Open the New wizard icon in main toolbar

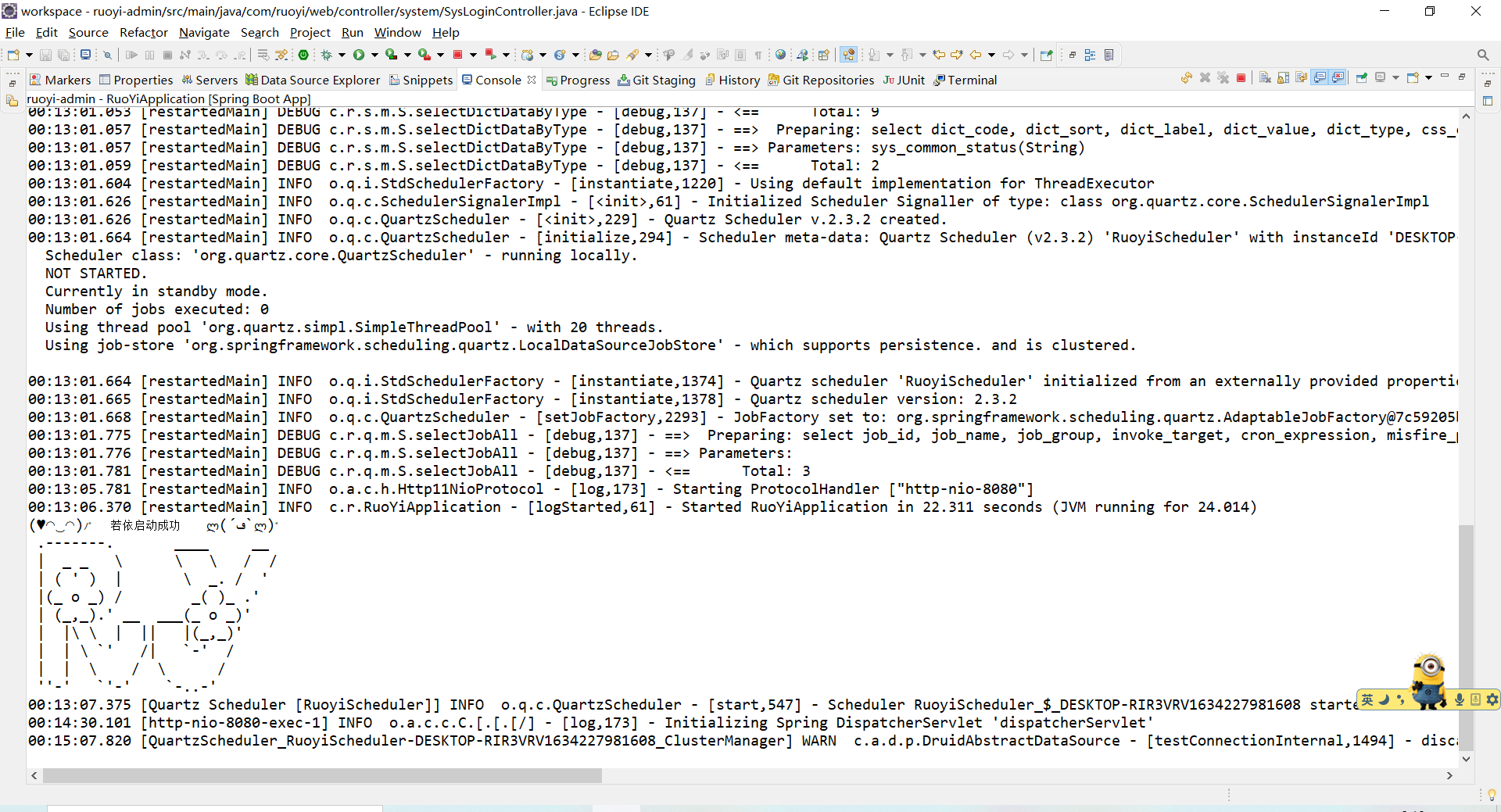coord(13,55)
